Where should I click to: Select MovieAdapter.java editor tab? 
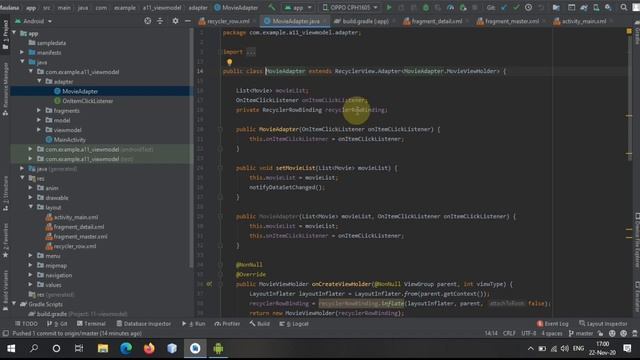pyautogui.click(x=296, y=21)
